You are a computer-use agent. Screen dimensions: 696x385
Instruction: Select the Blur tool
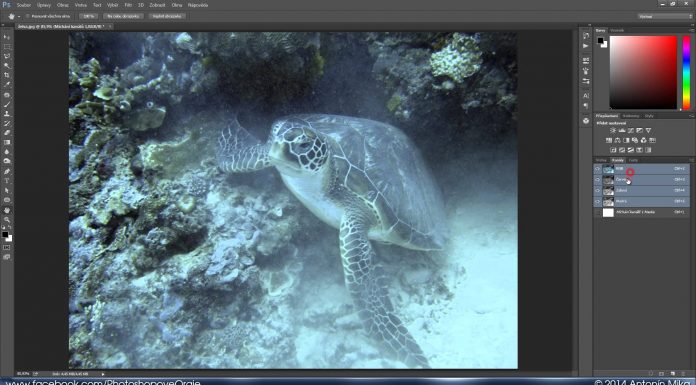(7, 151)
